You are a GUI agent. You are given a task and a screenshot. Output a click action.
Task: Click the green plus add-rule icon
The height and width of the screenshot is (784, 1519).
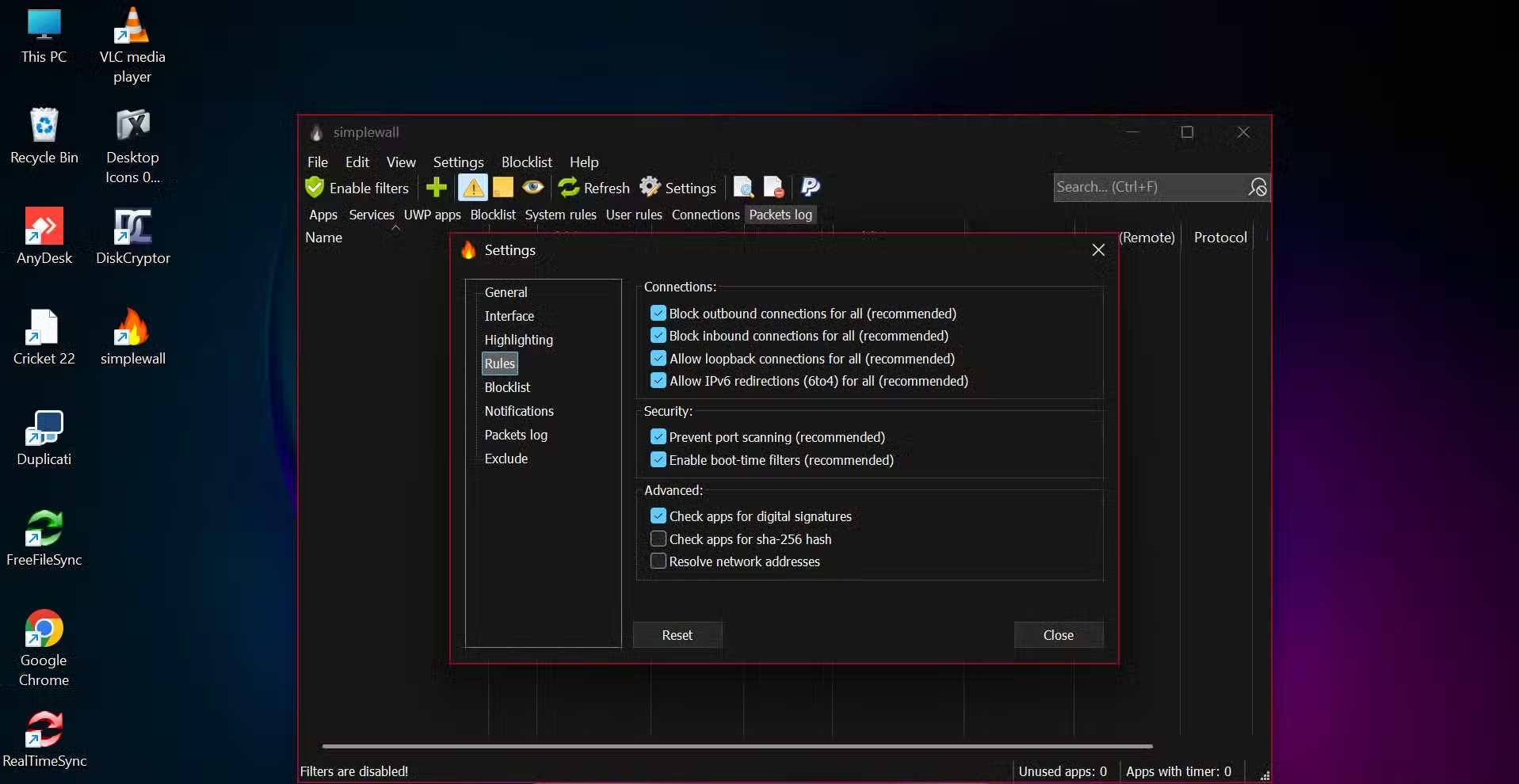tap(437, 188)
